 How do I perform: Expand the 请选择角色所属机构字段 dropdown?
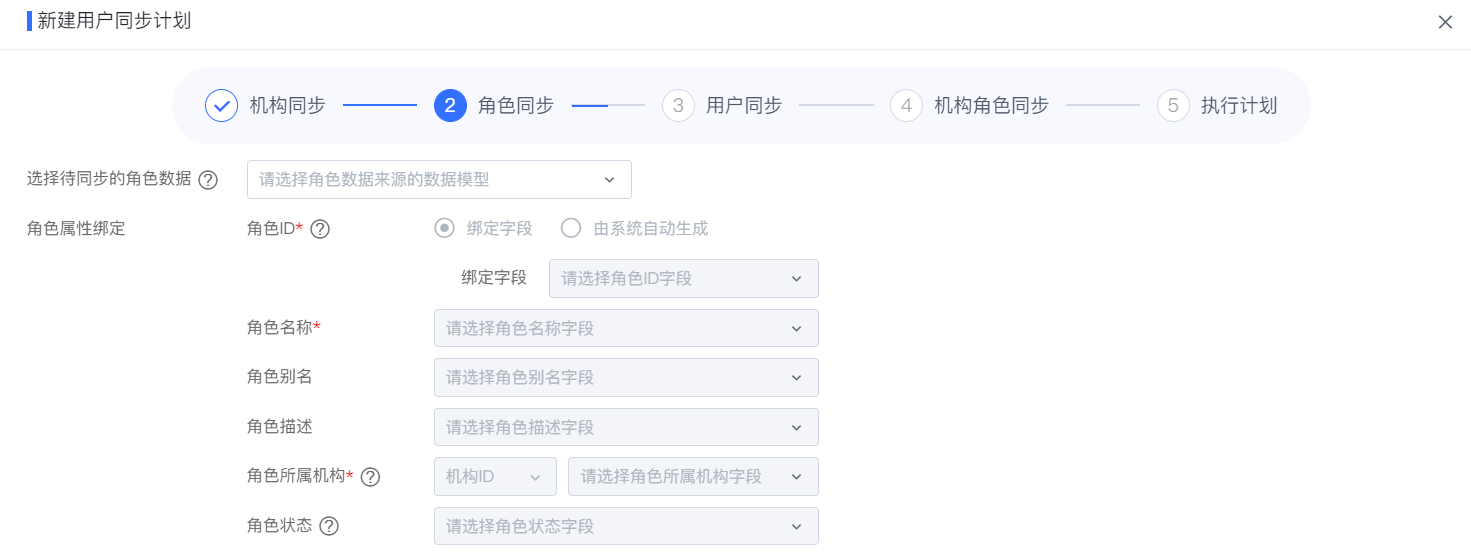[x=693, y=476]
